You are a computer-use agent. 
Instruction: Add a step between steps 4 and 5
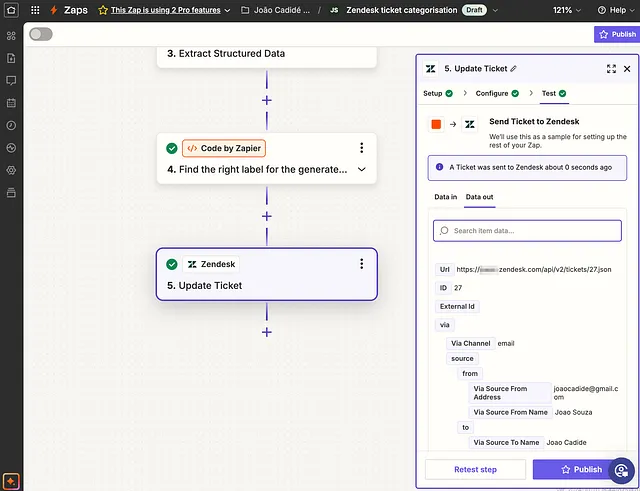pyautogui.click(x=267, y=216)
